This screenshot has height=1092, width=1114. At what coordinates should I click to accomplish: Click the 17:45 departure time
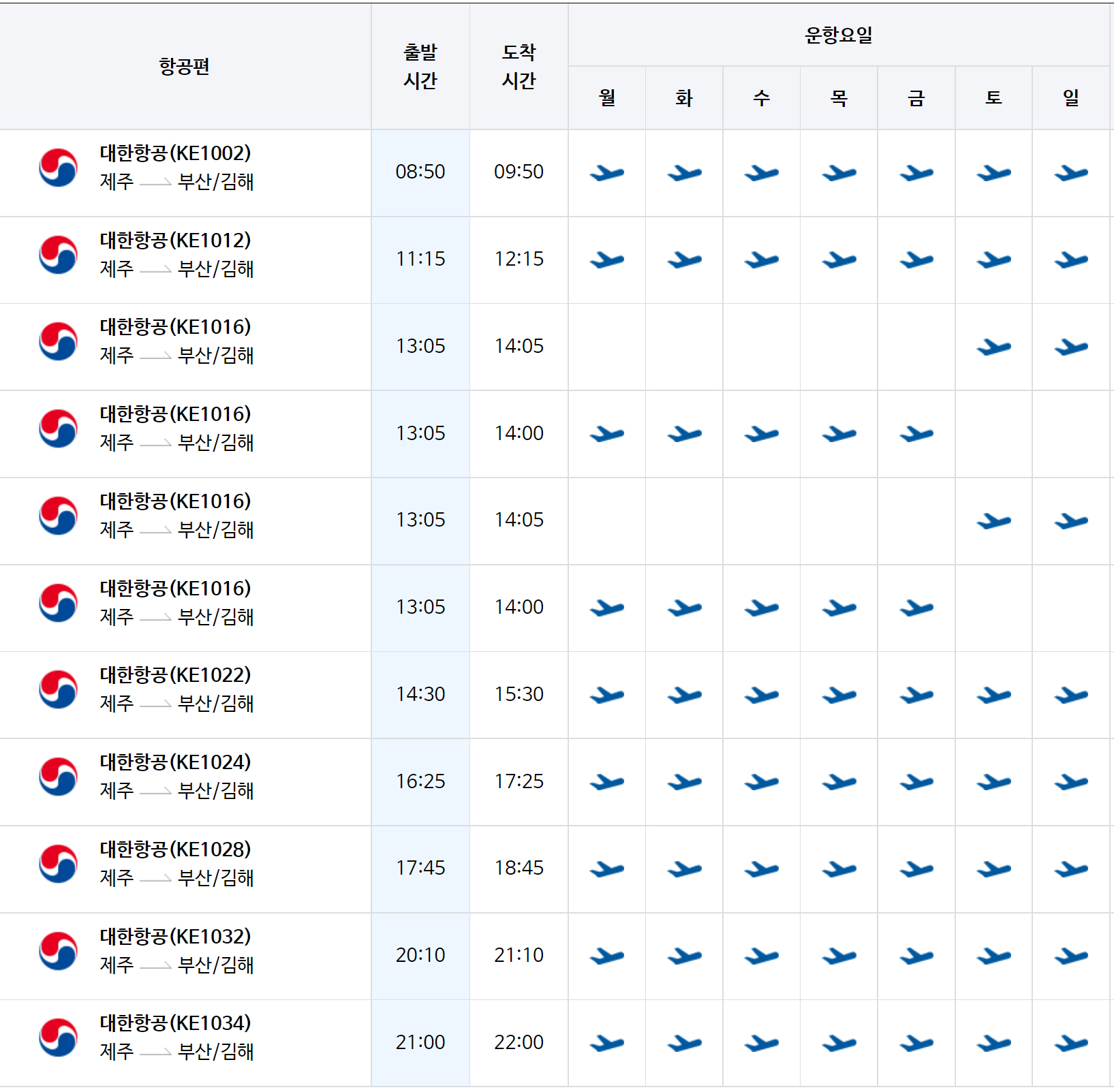click(x=420, y=868)
